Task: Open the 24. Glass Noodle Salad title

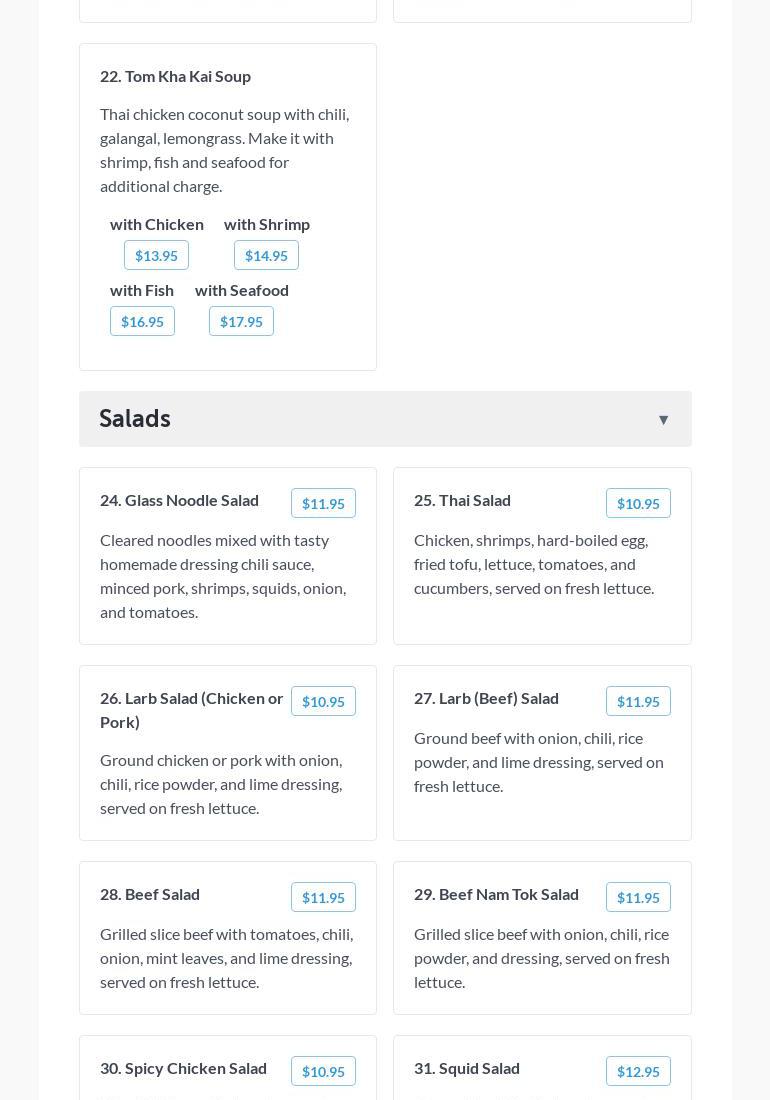Action: [x=179, y=500]
